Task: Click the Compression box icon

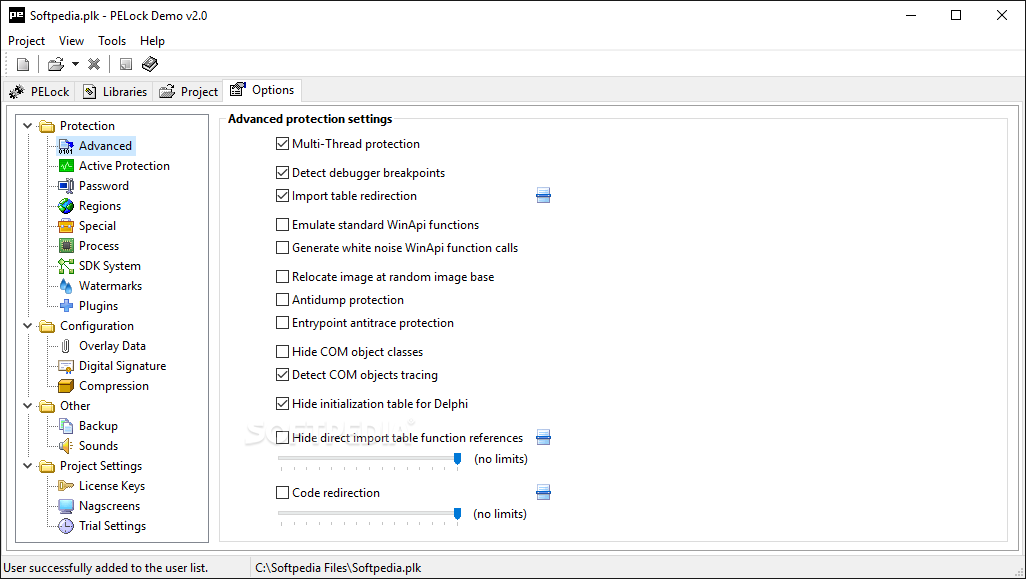Action: tap(66, 386)
